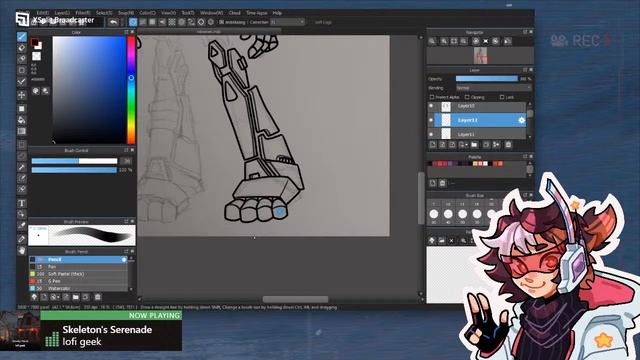Open Layer12 settings gear

pyautogui.click(x=521, y=120)
